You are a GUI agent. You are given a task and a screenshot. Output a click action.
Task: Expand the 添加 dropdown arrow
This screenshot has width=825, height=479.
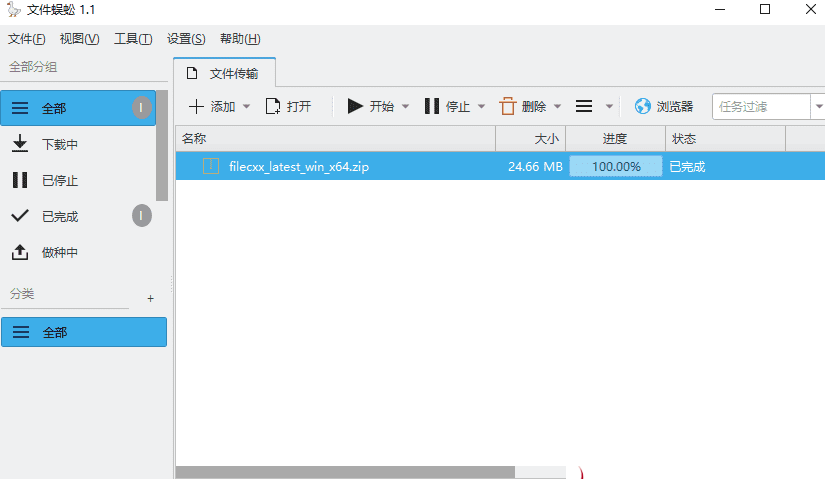coord(247,107)
